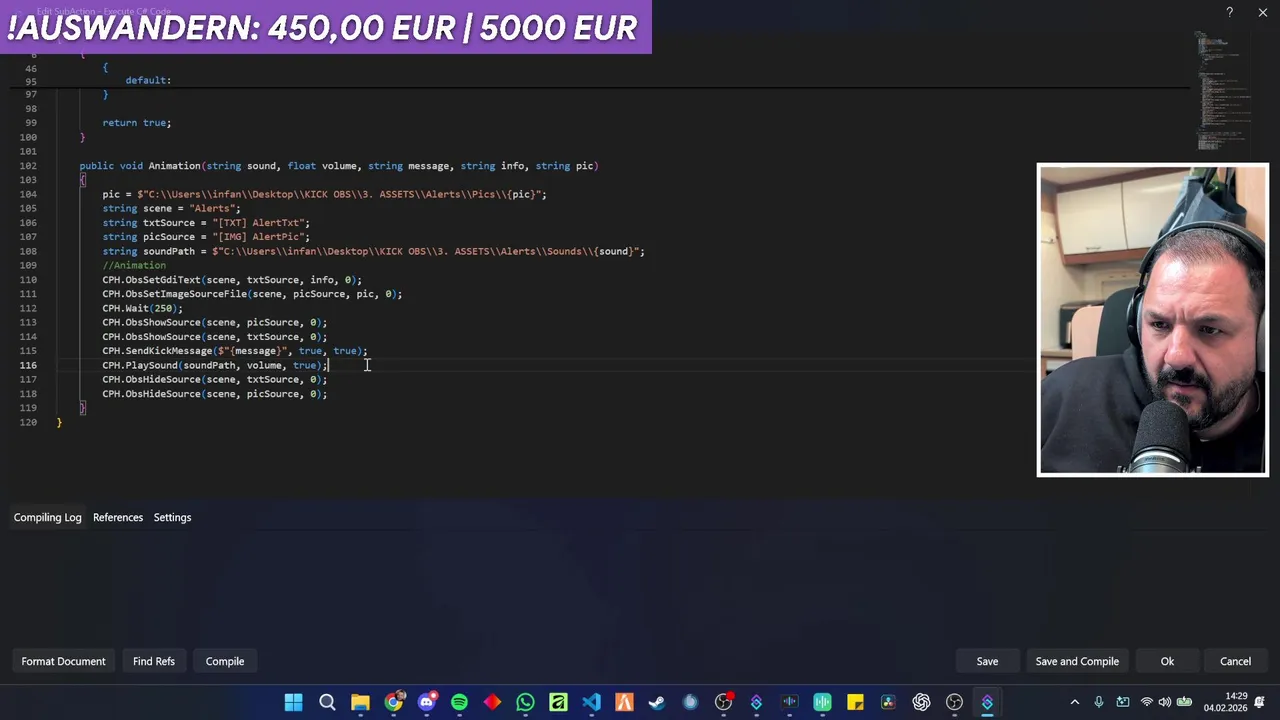The height and width of the screenshot is (720, 1280).
Task: Click the Save button
Action: tap(987, 661)
